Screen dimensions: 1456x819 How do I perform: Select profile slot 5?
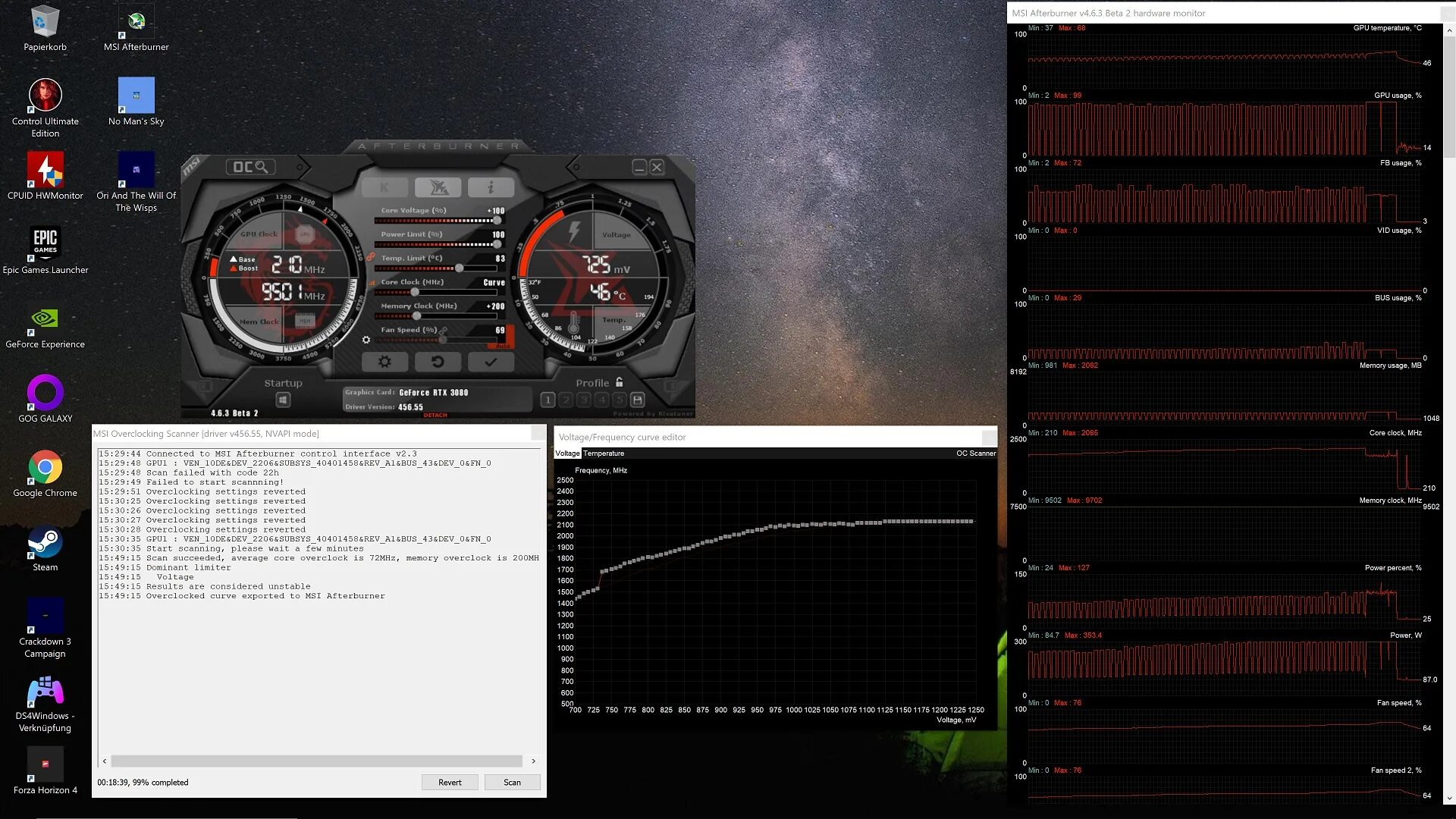click(x=620, y=400)
